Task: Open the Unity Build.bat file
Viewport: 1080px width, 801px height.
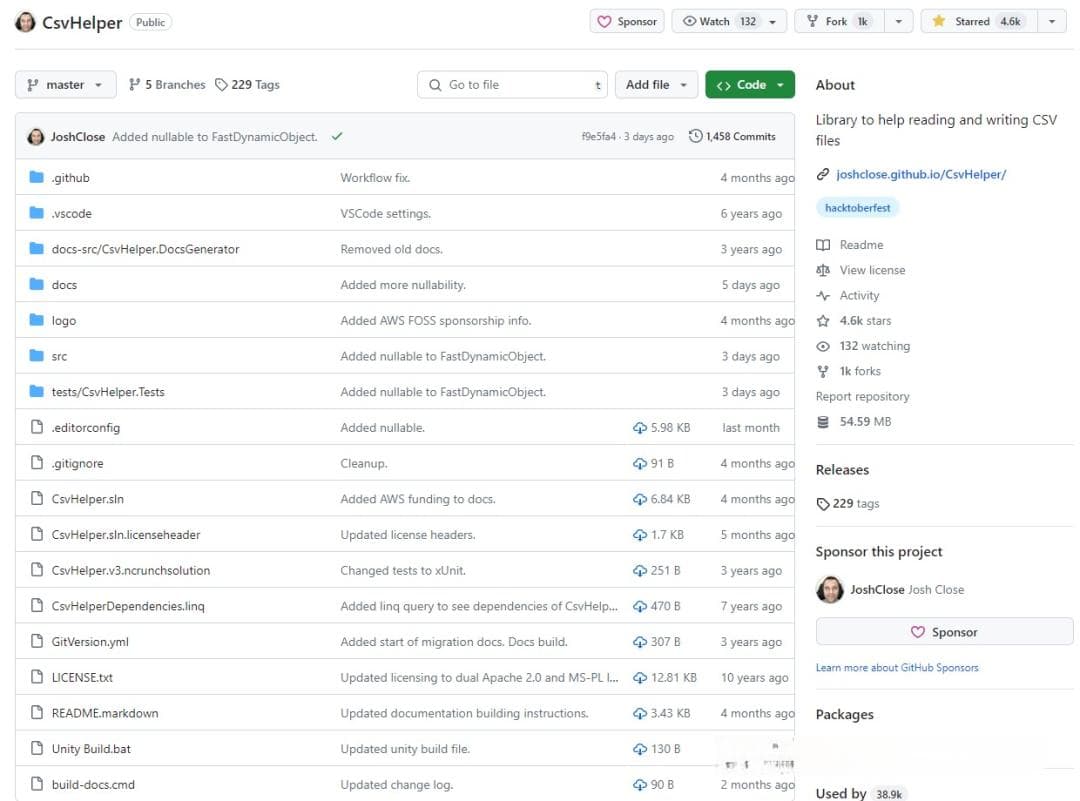Action: pyautogui.click(x=91, y=749)
